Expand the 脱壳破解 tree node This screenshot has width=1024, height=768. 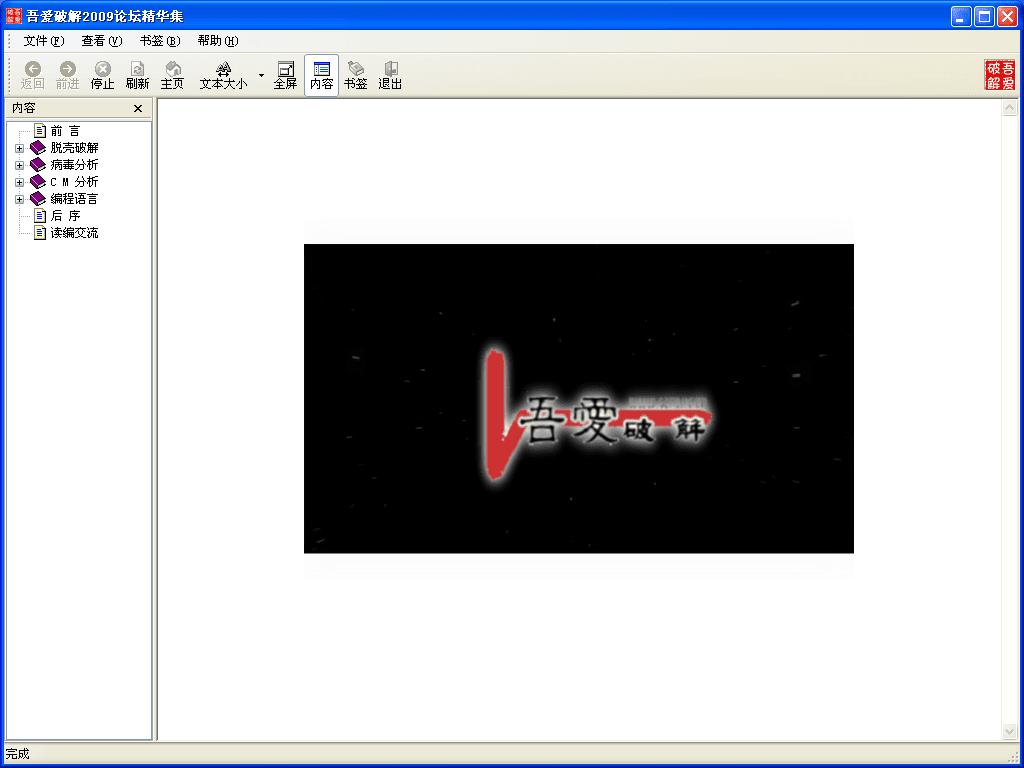pos(20,148)
